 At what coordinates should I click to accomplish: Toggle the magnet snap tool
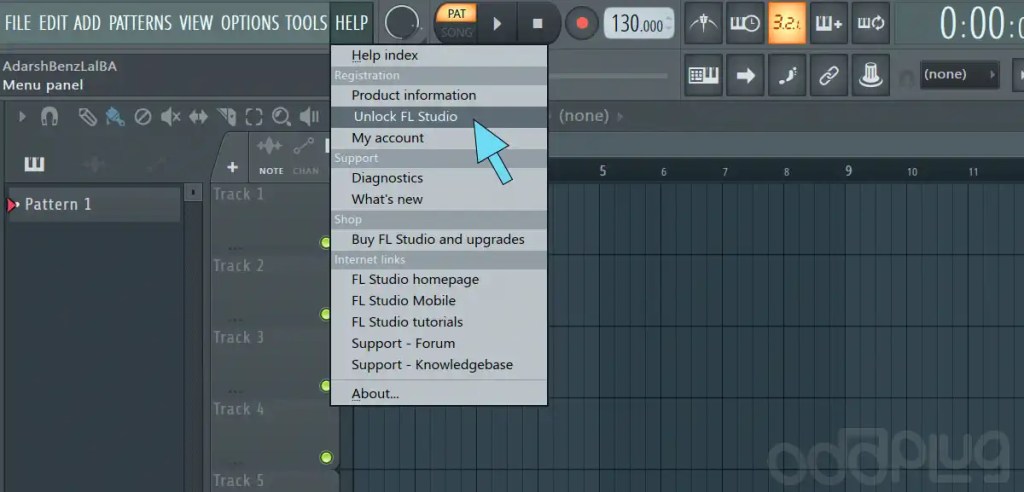(x=49, y=117)
